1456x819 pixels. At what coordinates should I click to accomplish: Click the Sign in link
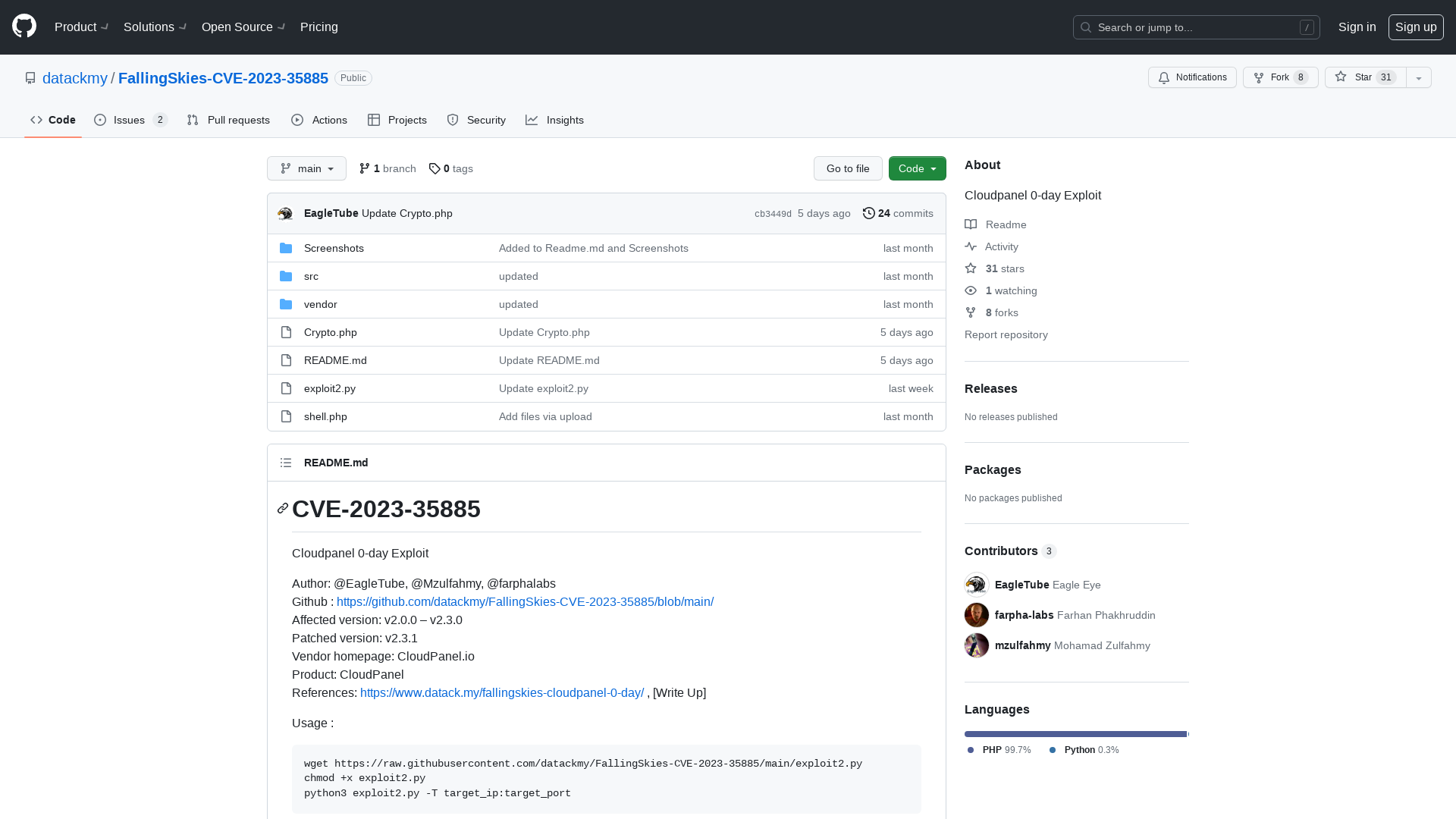pyautogui.click(x=1357, y=27)
